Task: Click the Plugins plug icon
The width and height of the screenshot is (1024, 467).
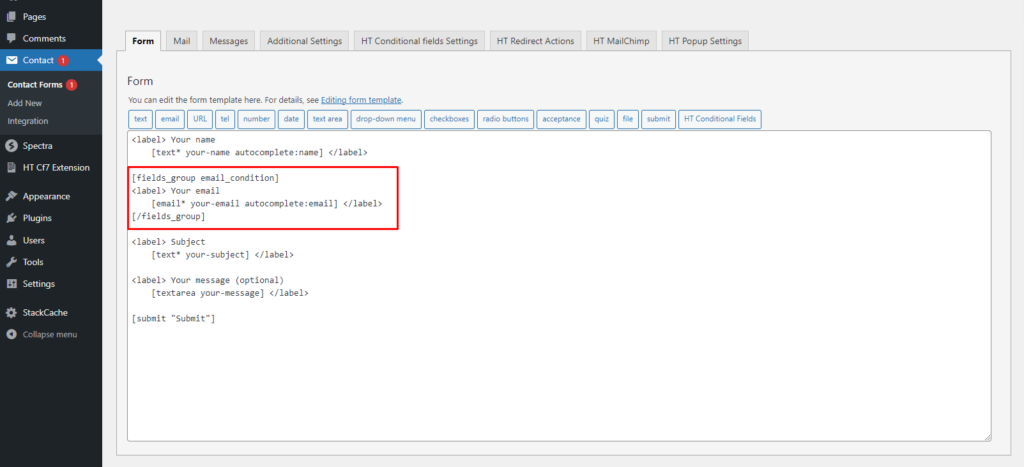Action: [11, 218]
